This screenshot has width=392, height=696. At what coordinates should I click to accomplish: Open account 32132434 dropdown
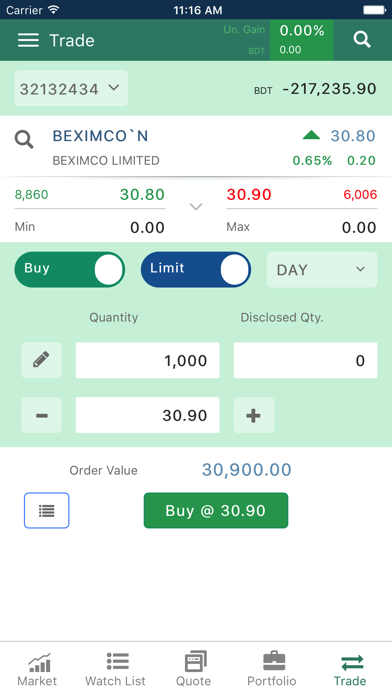point(71,88)
